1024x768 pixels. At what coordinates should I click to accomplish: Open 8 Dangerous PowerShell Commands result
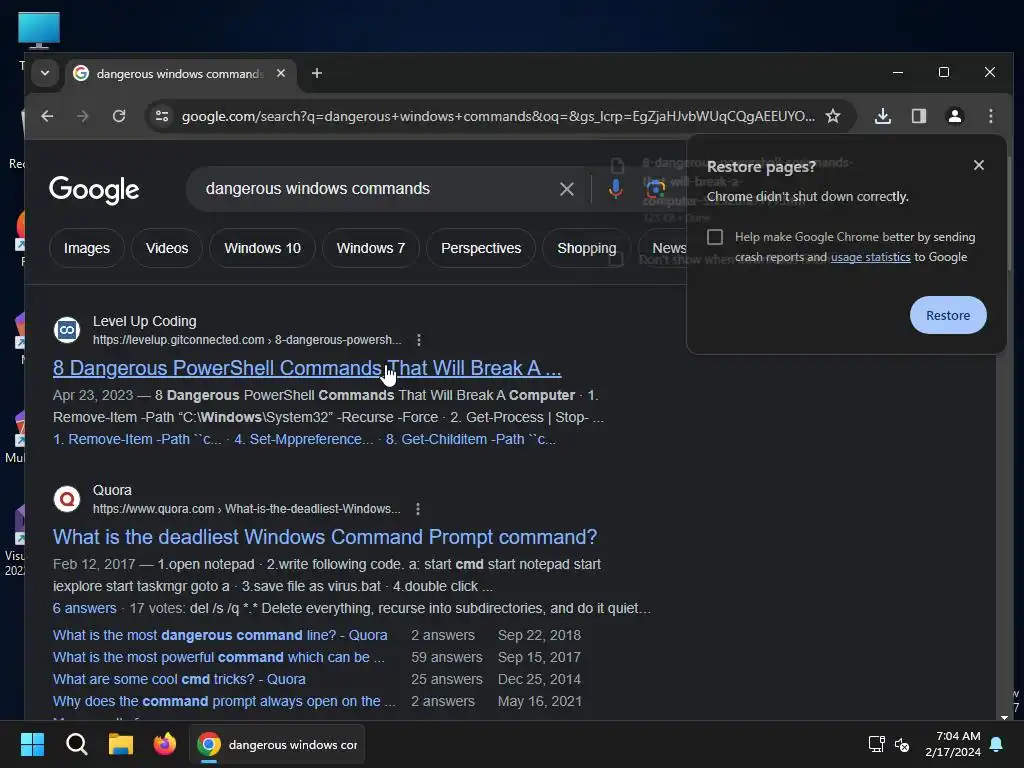[307, 368]
